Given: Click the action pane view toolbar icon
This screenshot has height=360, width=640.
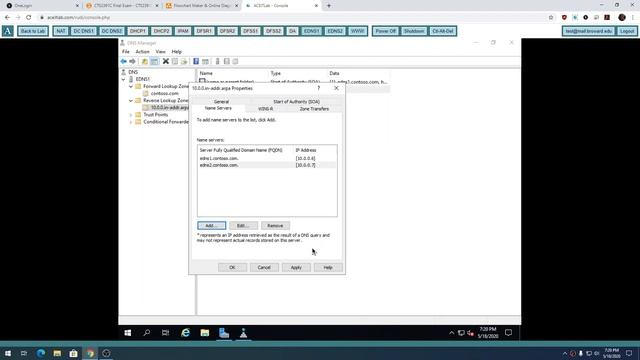Looking at the screenshot, I should tap(205, 61).
